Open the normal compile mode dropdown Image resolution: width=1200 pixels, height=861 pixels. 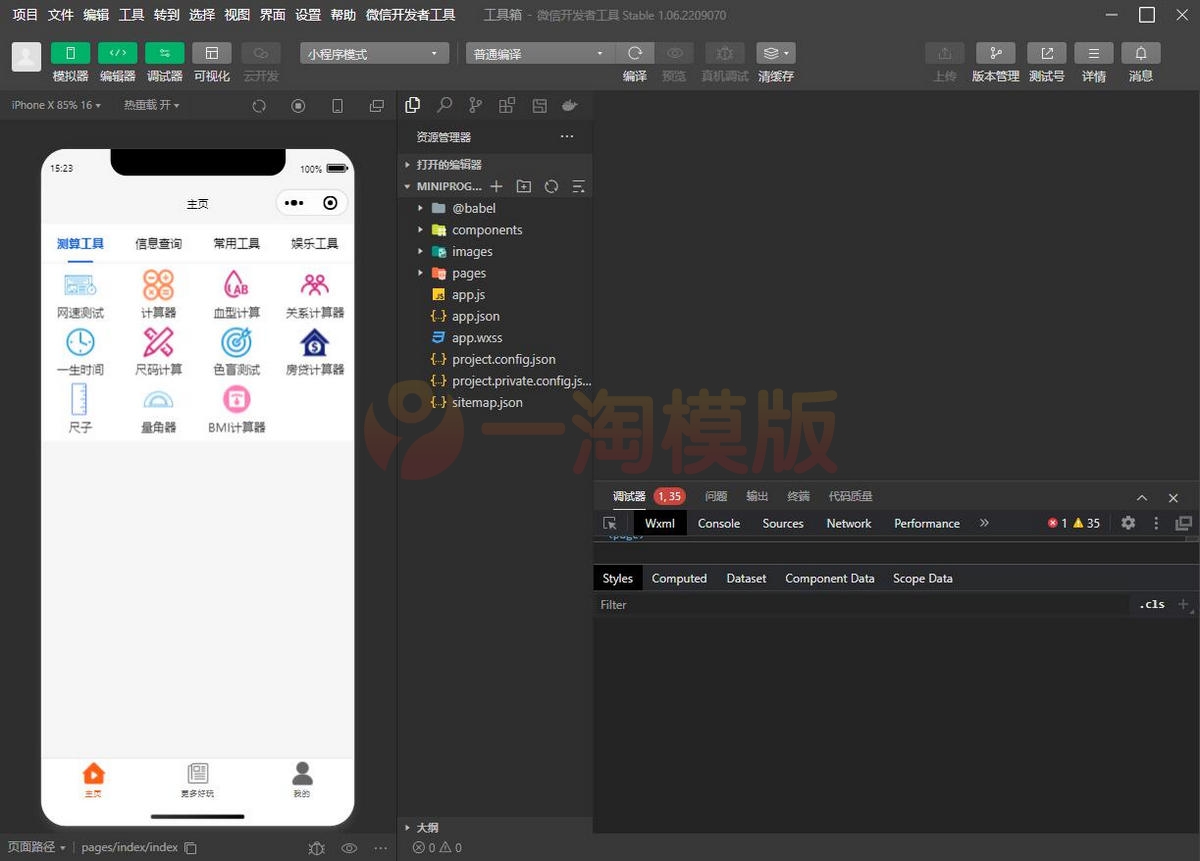pos(539,54)
